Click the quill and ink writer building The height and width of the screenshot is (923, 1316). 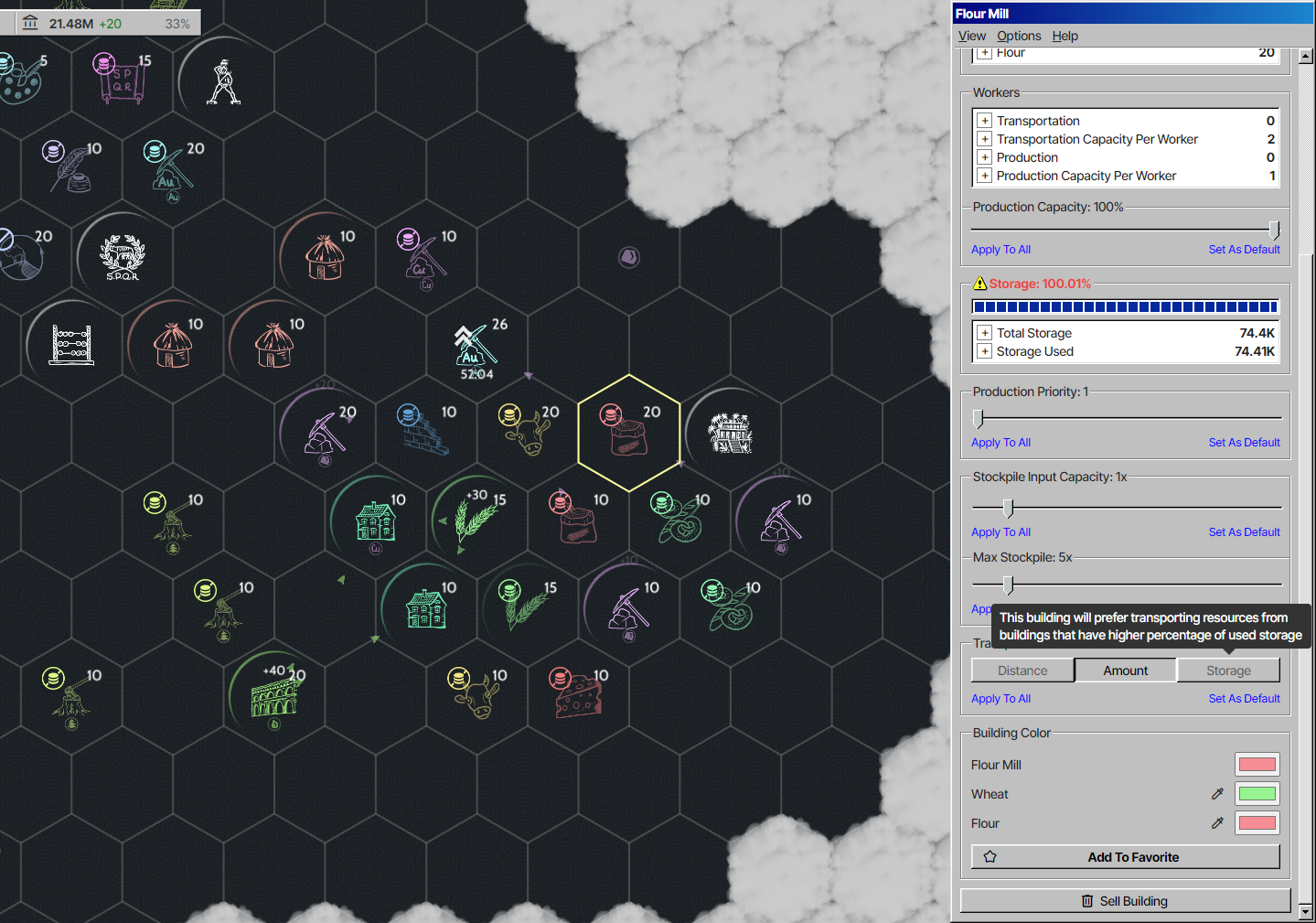pyautogui.click(x=72, y=166)
